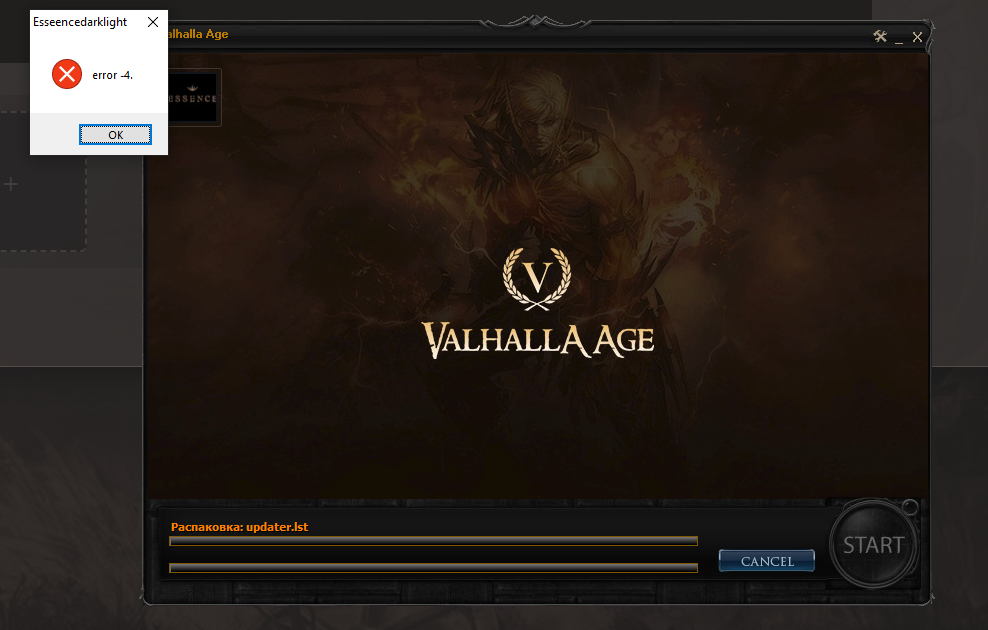Click the Esseencedarklight dialog title
988x630 pixels.
pyautogui.click(x=80, y=21)
